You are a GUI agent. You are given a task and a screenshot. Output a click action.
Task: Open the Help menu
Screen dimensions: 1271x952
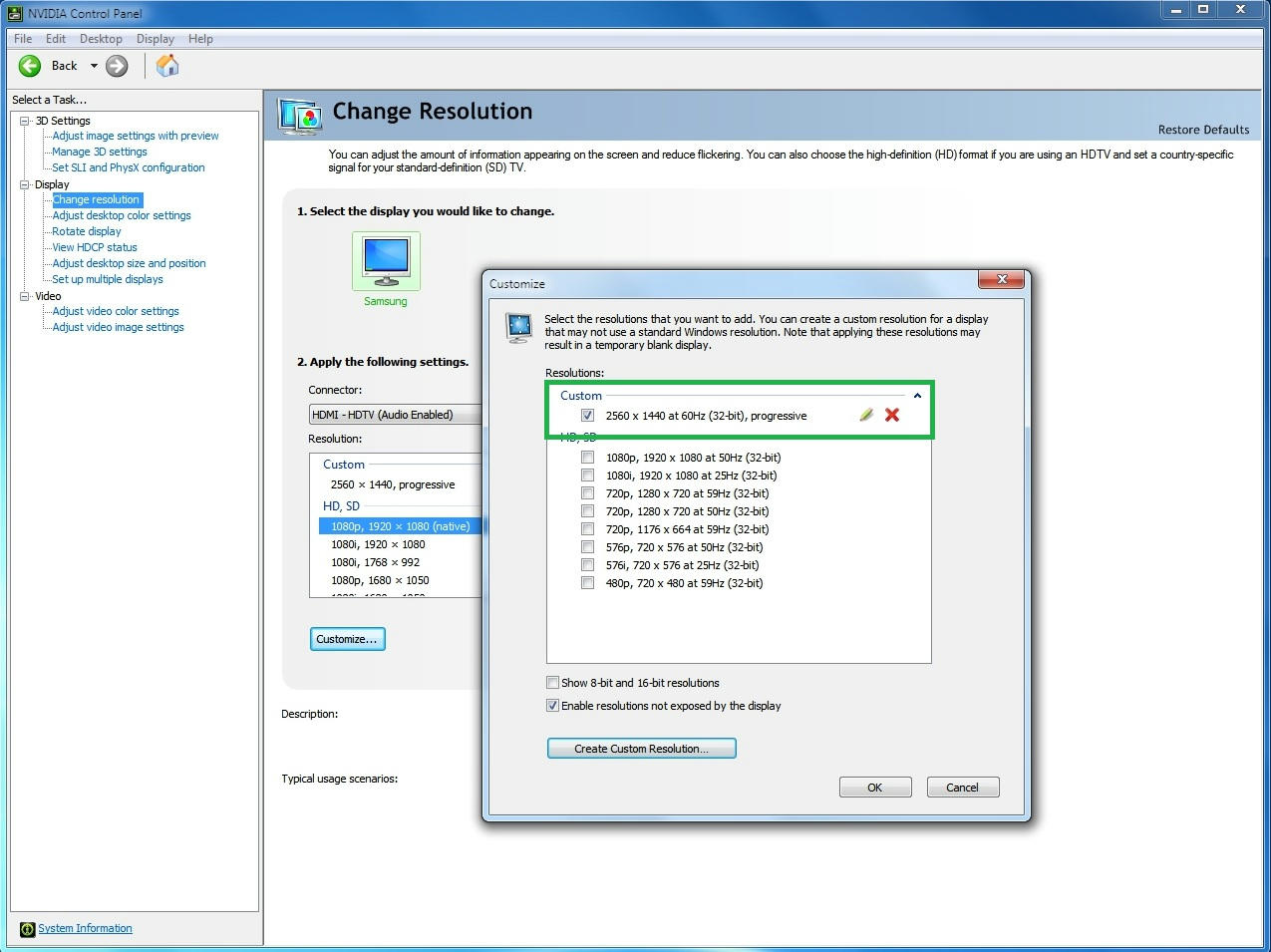[200, 39]
